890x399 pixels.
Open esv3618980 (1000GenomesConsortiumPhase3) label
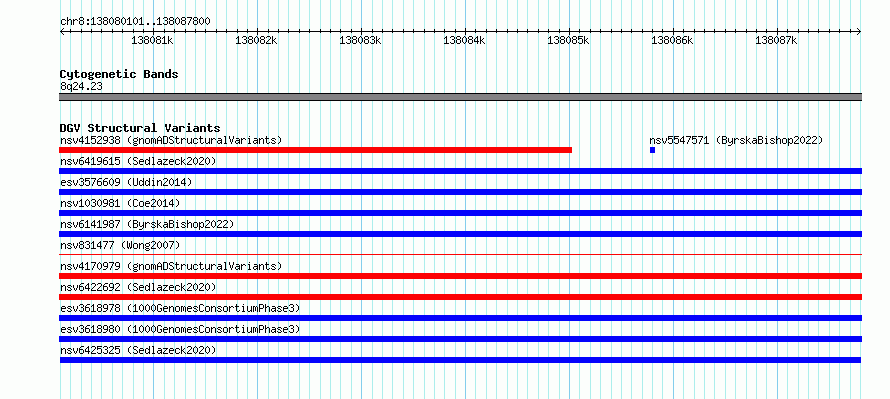pyautogui.click(x=180, y=329)
